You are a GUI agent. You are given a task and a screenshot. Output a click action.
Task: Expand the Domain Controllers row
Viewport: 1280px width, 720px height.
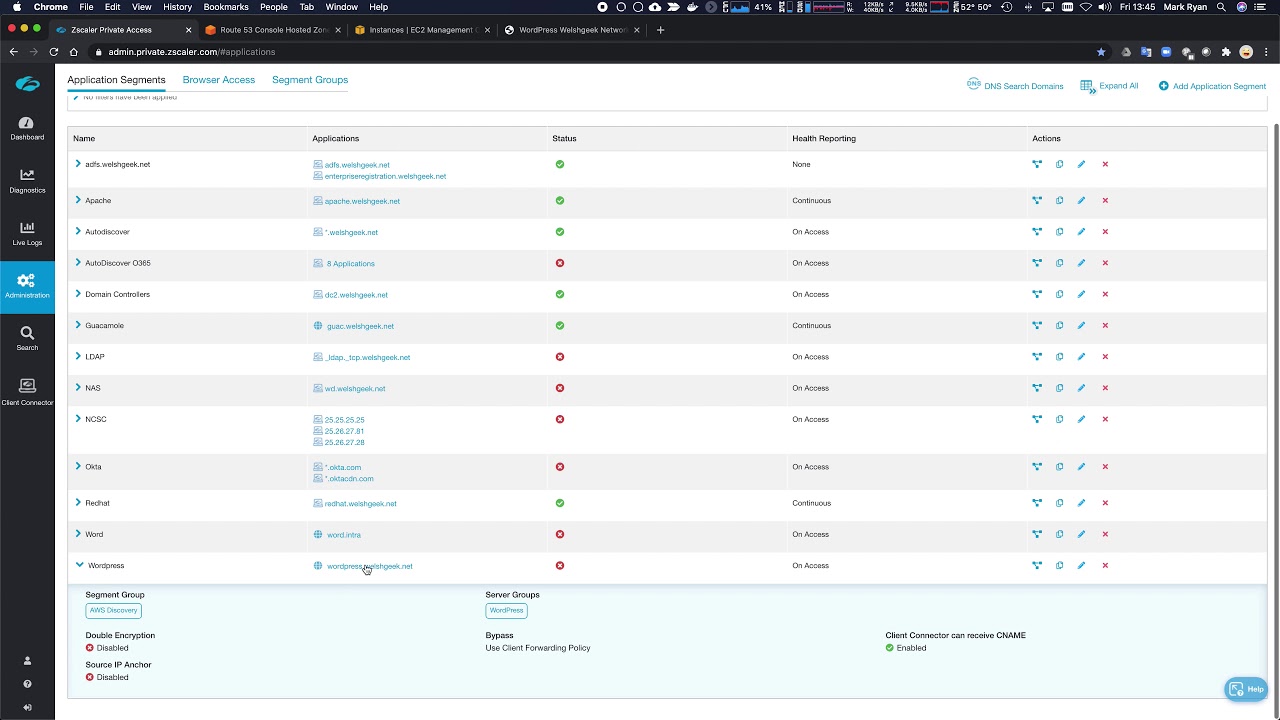click(x=78, y=294)
